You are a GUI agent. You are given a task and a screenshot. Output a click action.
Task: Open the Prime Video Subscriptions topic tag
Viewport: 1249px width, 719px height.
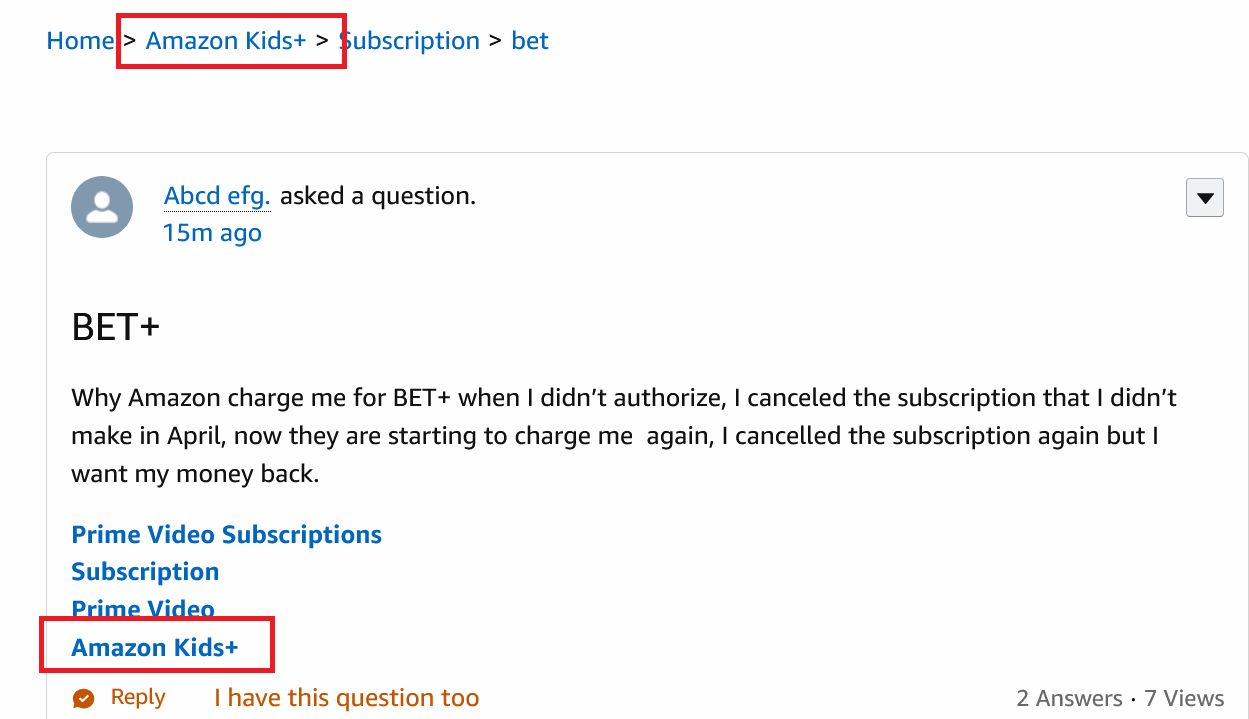tap(226, 535)
